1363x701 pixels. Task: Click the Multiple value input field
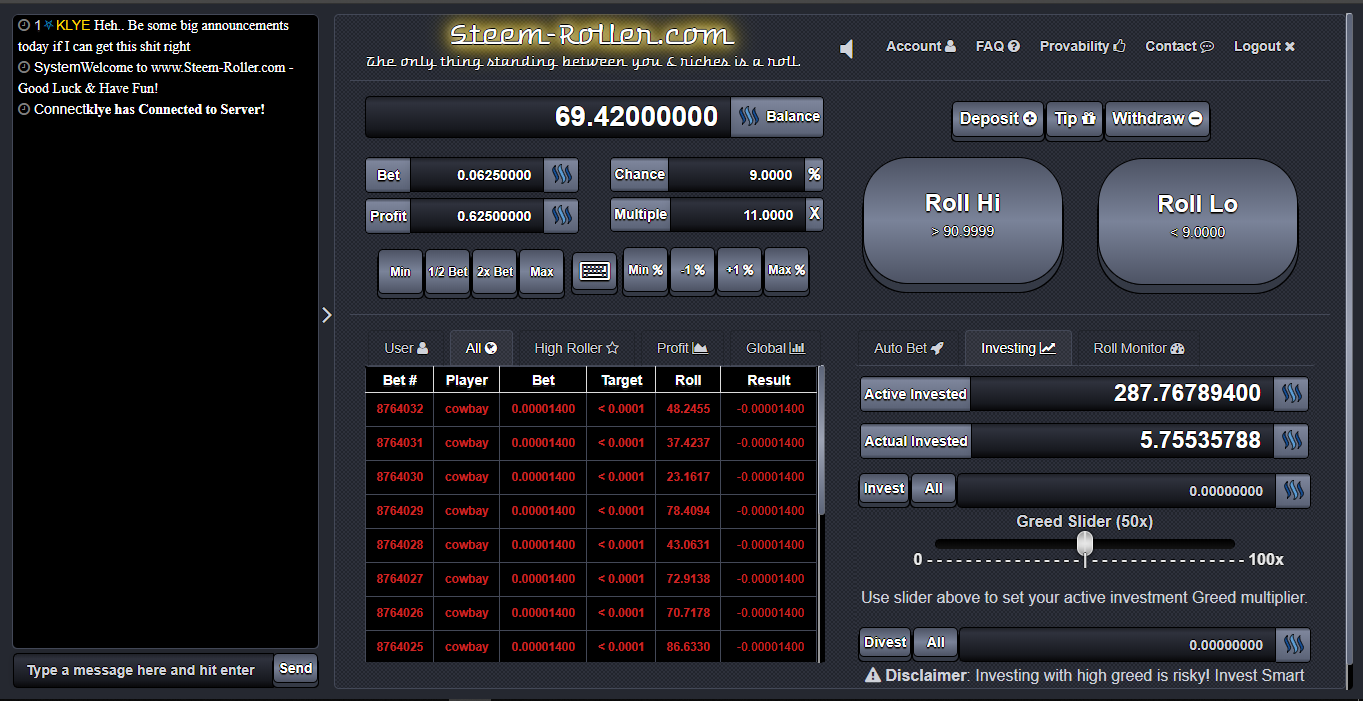tap(736, 214)
